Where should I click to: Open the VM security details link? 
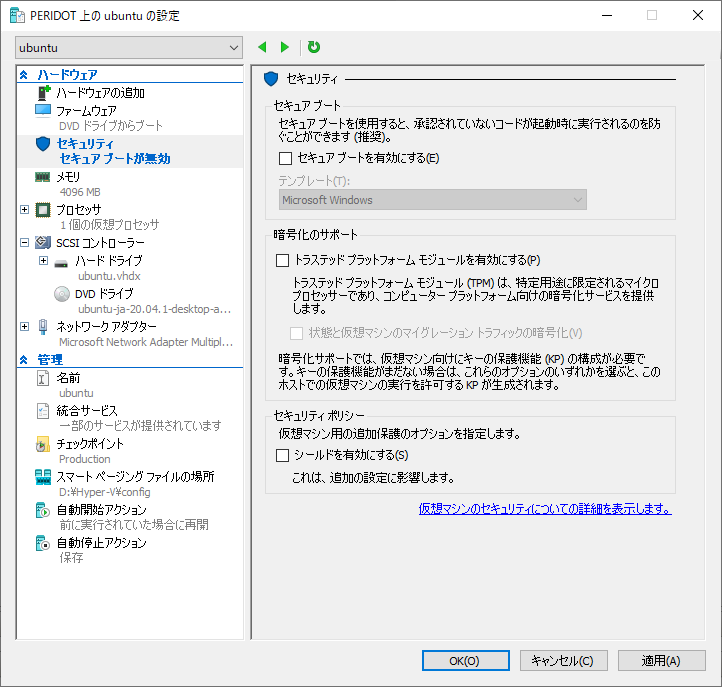[x=545, y=509]
